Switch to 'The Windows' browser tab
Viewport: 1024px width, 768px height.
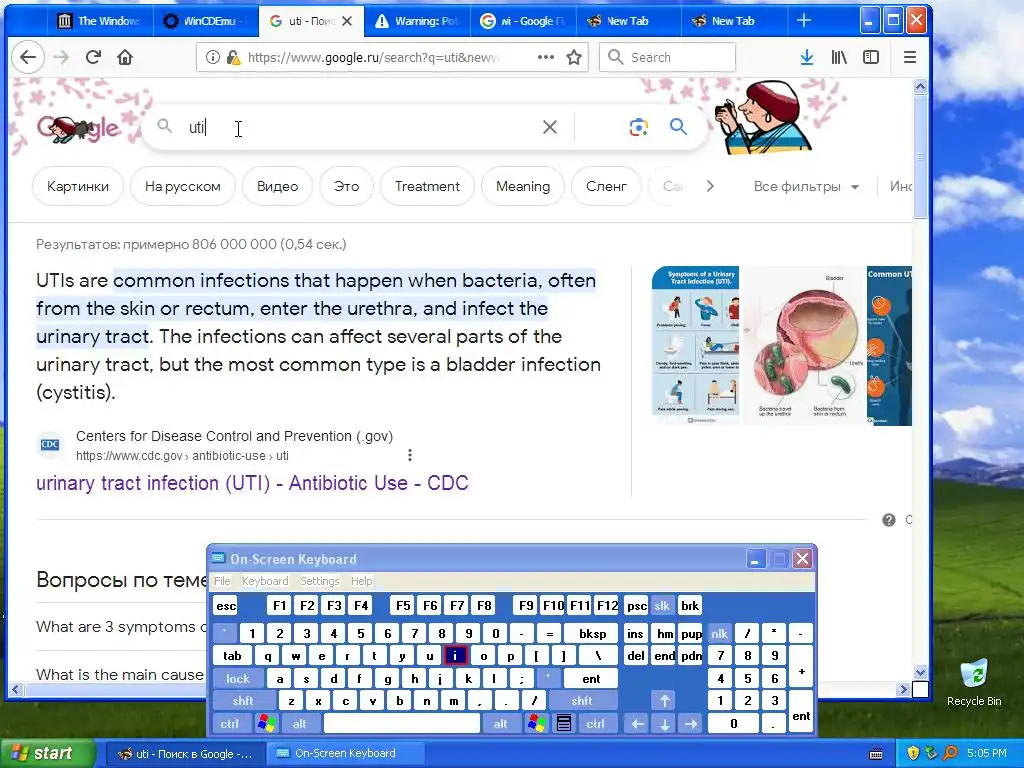100,21
